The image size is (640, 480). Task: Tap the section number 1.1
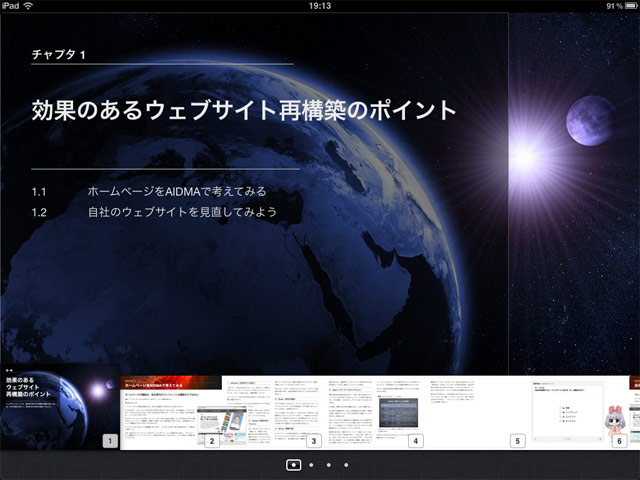pos(39,191)
